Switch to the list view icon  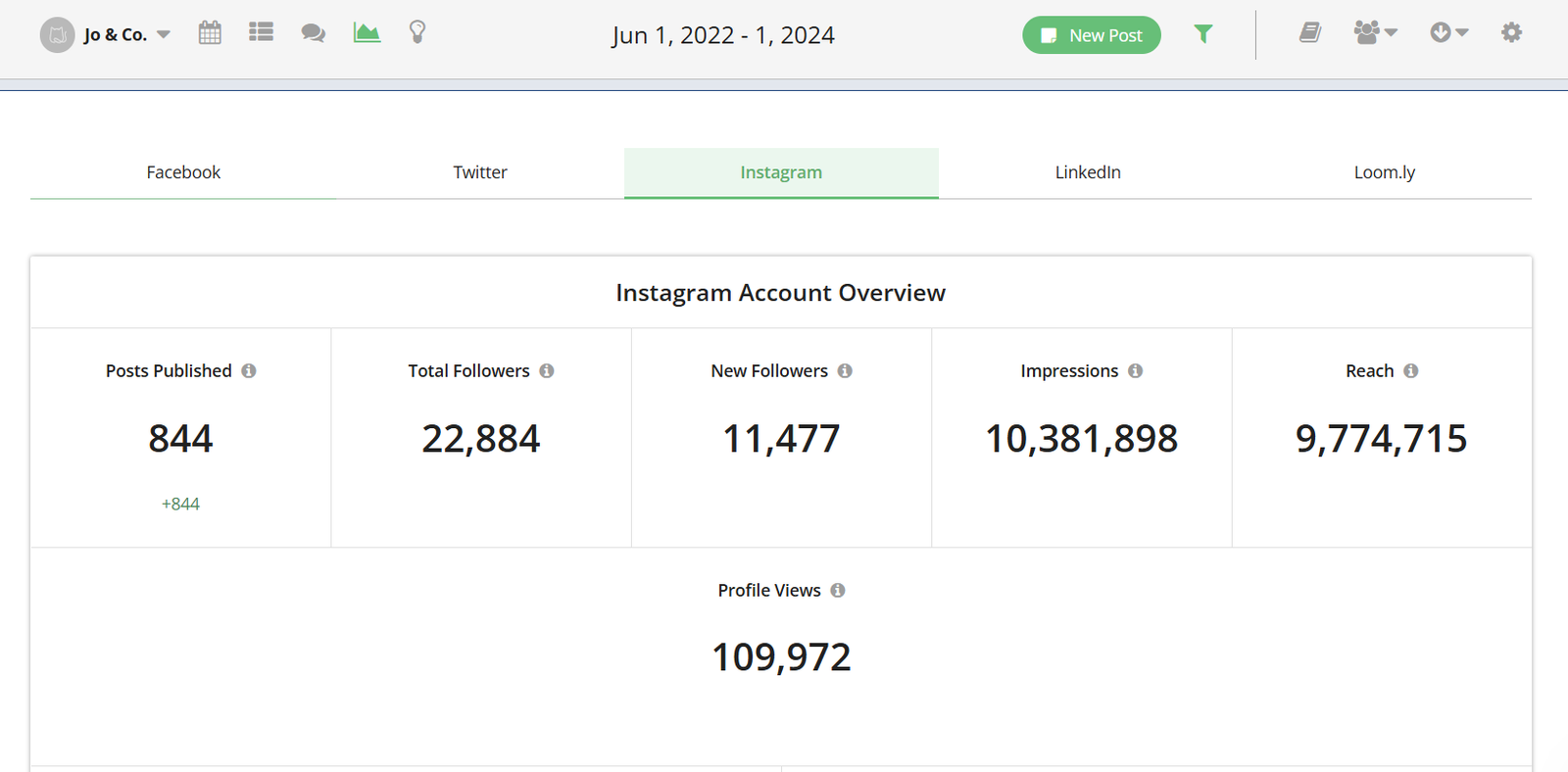[x=261, y=33]
